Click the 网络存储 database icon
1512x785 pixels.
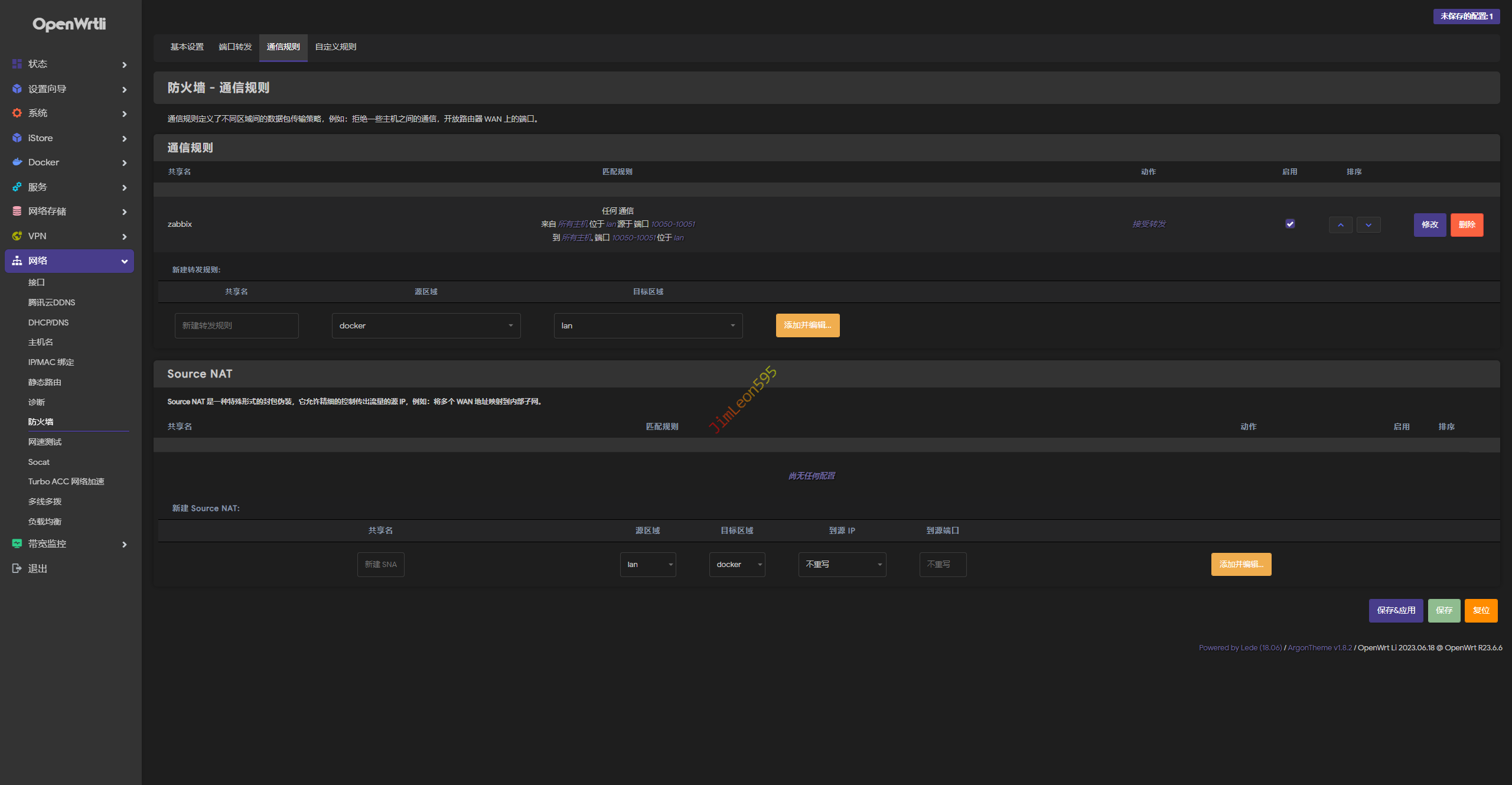17,211
